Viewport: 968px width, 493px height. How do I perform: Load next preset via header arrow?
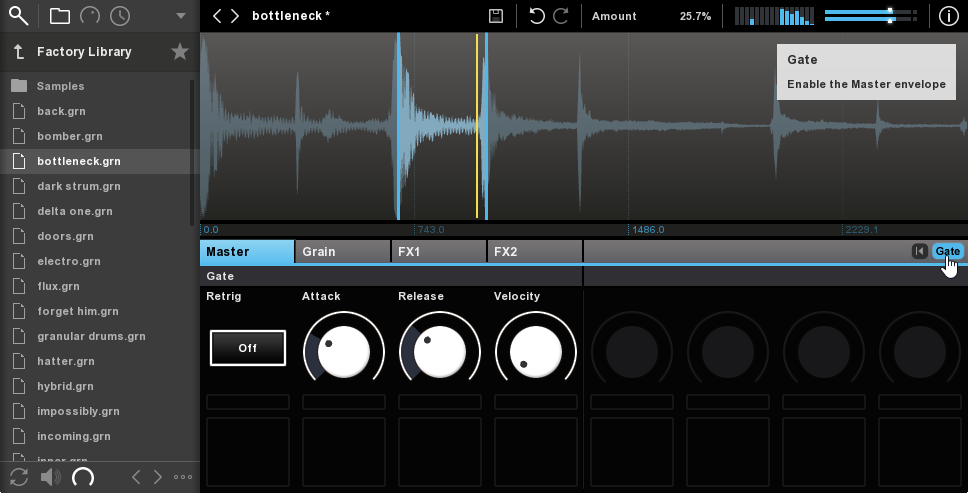[x=235, y=16]
